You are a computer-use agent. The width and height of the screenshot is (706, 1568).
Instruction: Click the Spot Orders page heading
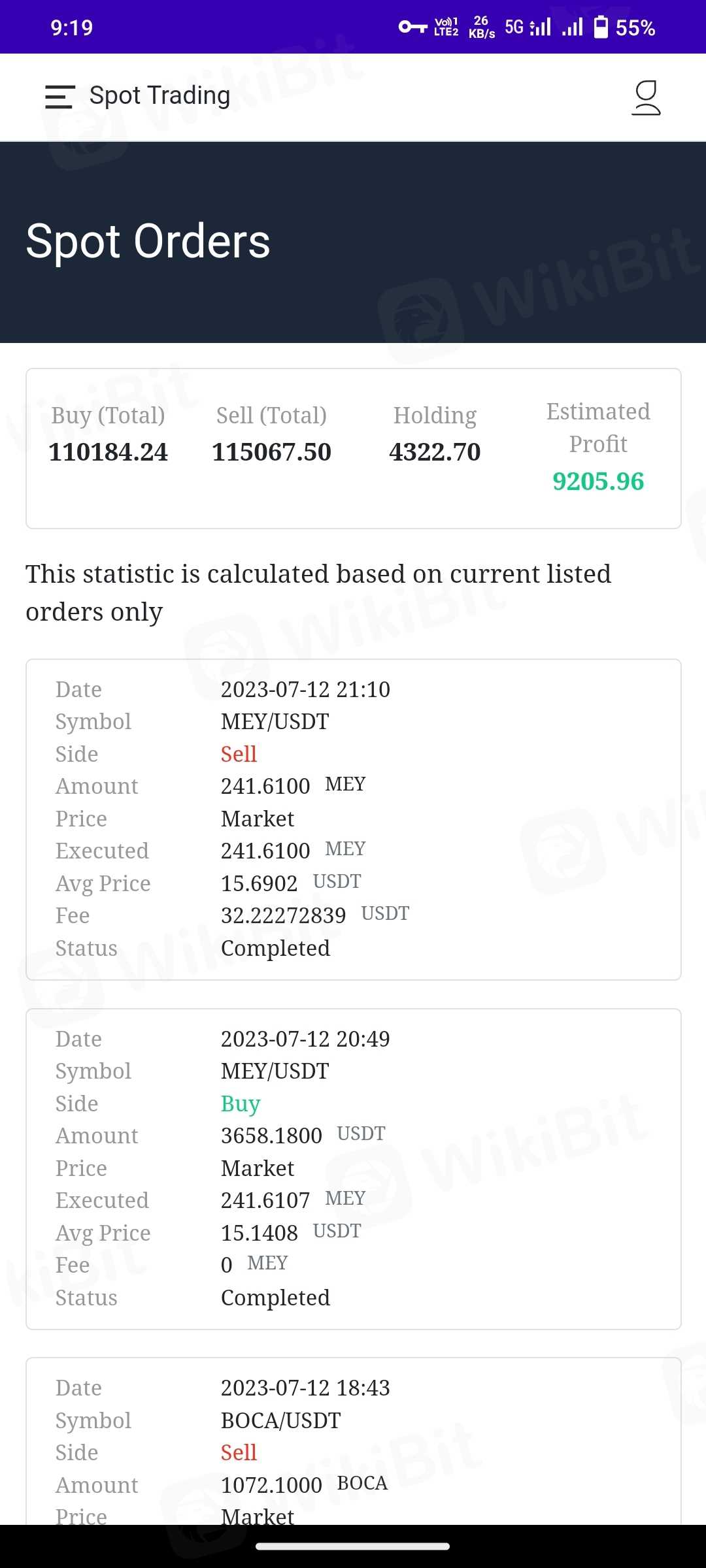(148, 241)
